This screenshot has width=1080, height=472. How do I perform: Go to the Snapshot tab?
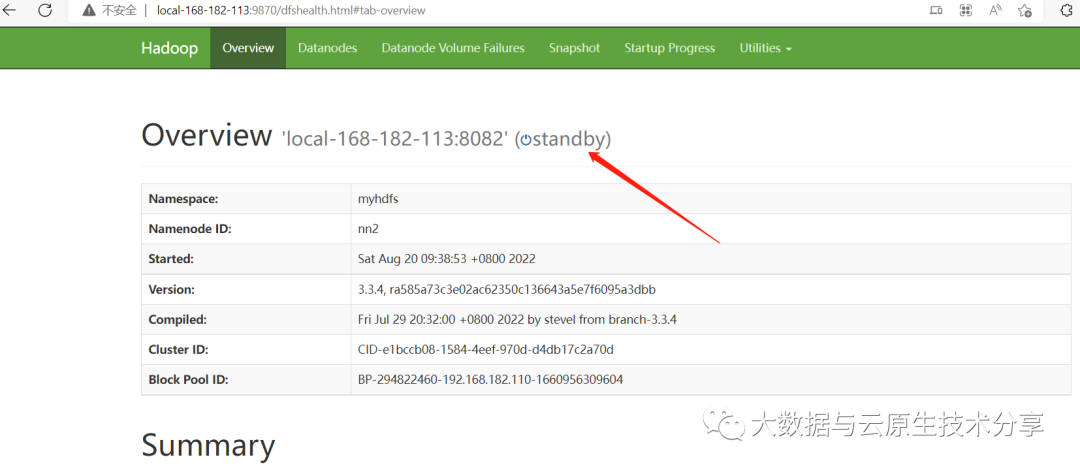pyautogui.click(x=574, y=48)
